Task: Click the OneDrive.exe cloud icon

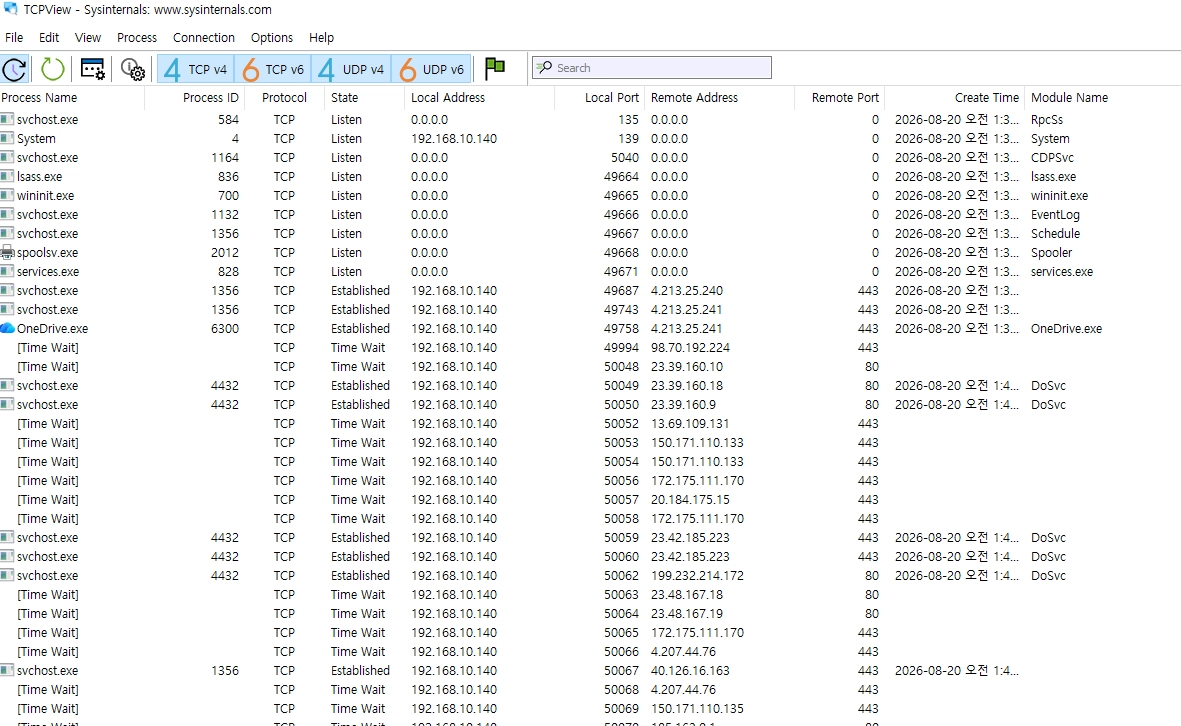Action: [x=8, y=328]
